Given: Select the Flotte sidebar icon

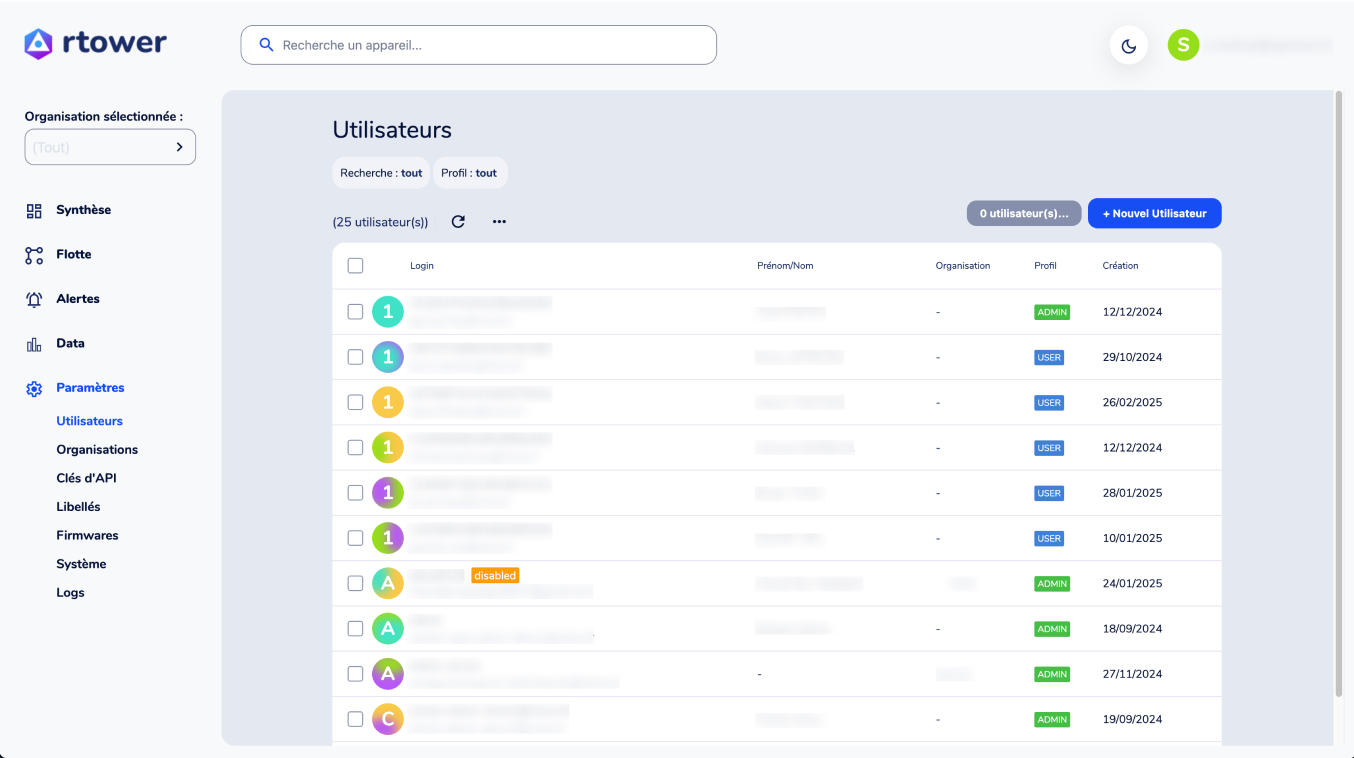Looking at the screenshot, I should coord(32,254).
